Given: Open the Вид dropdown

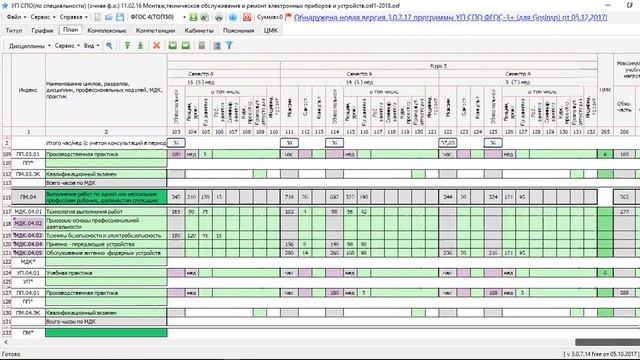Looking at the screenshot, I should point(91,46).
